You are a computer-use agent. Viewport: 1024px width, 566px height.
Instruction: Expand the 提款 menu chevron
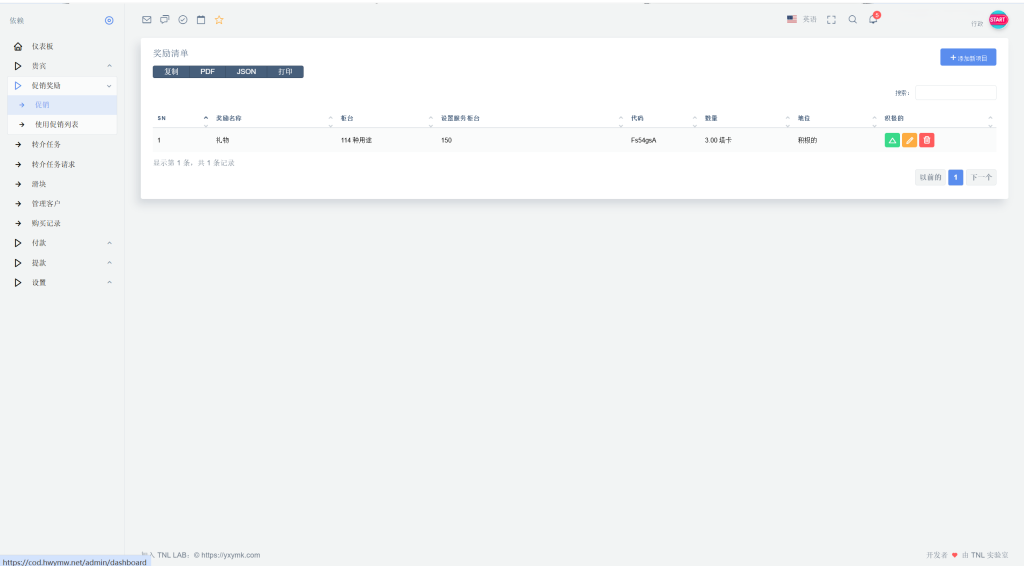109,263
